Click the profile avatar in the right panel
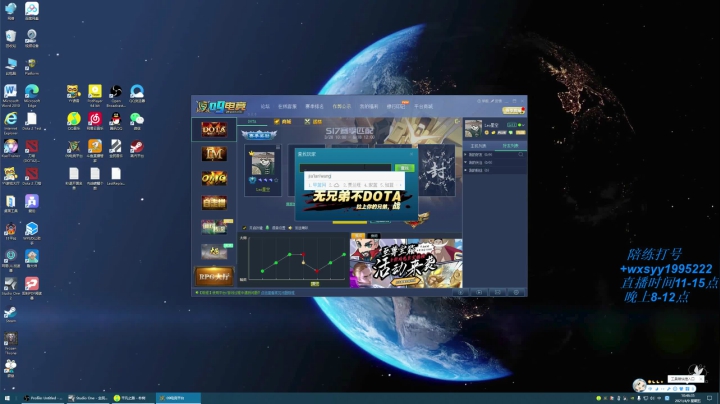The height and width of the screenshot is (404, 720). (473, 128)
